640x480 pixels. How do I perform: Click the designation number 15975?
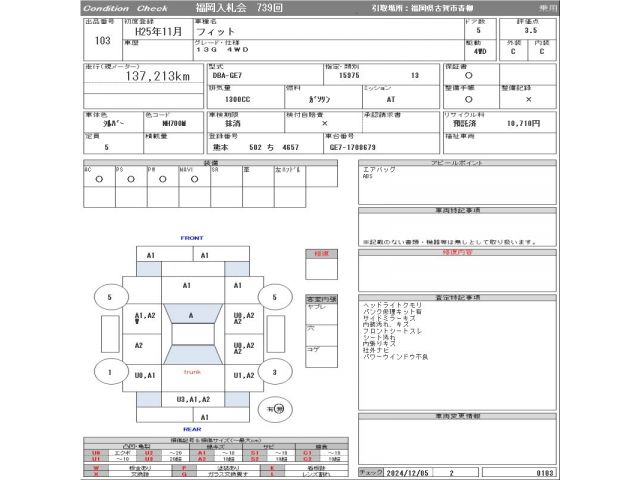pyautogui.click(x=349, y=76)
